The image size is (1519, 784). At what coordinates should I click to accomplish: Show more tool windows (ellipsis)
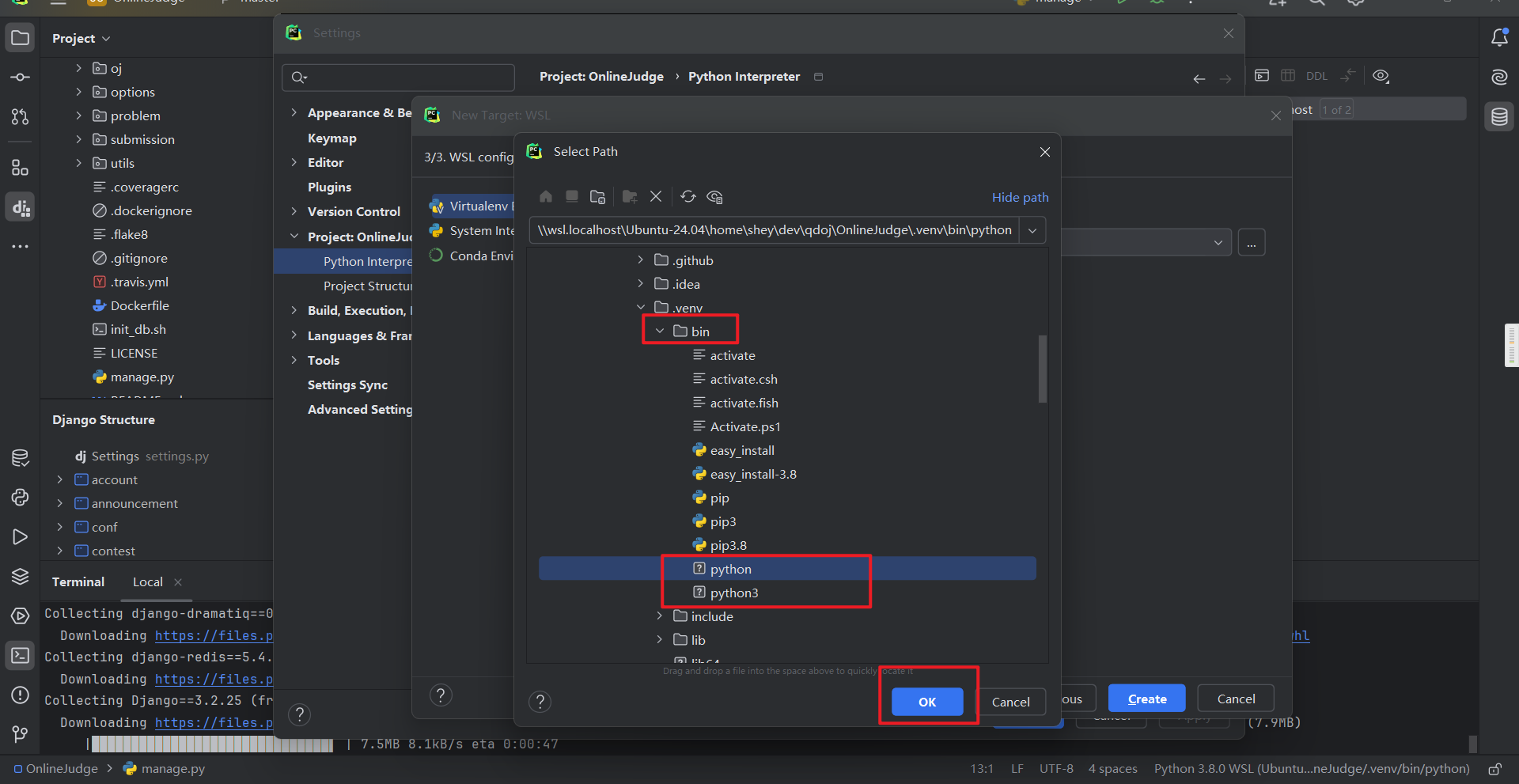tap(21, 247)
